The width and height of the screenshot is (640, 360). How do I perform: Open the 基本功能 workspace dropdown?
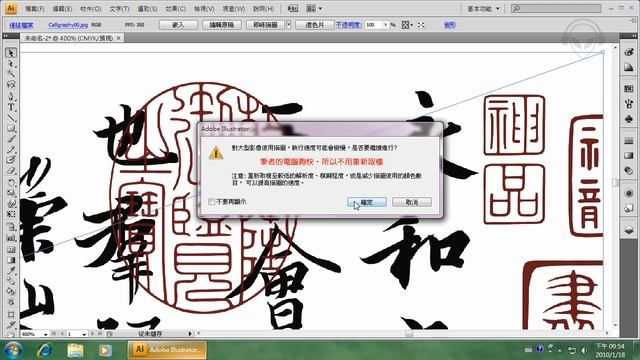(x=483, y=8)
